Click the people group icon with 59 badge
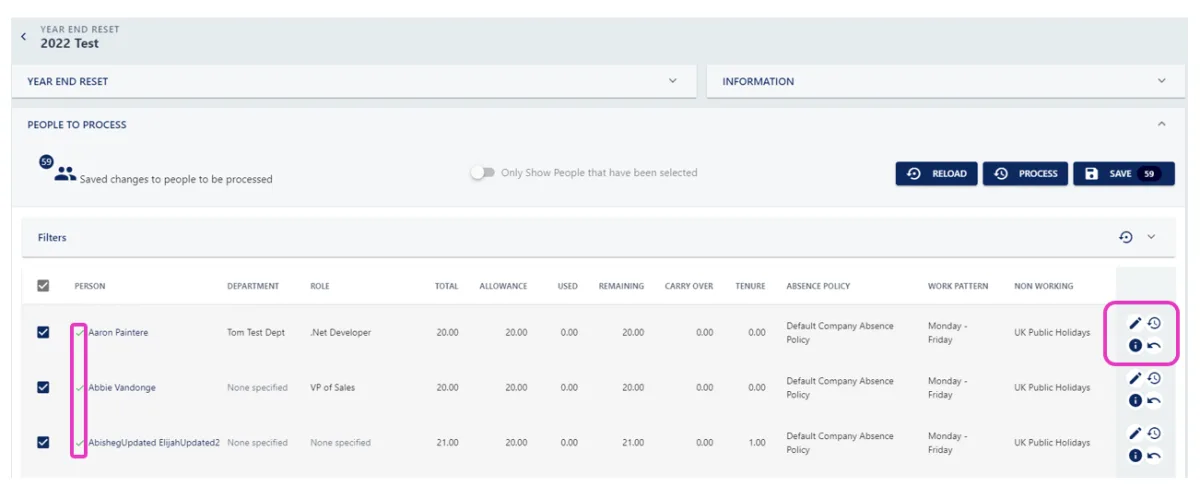Image resolution: width=1200 pixels, height=499 pixels. (x=64, y=174)
